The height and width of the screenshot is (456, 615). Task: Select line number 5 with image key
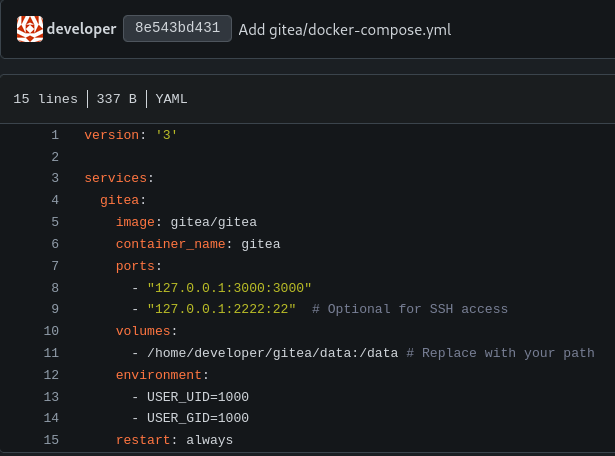click(x=55, y=222)
